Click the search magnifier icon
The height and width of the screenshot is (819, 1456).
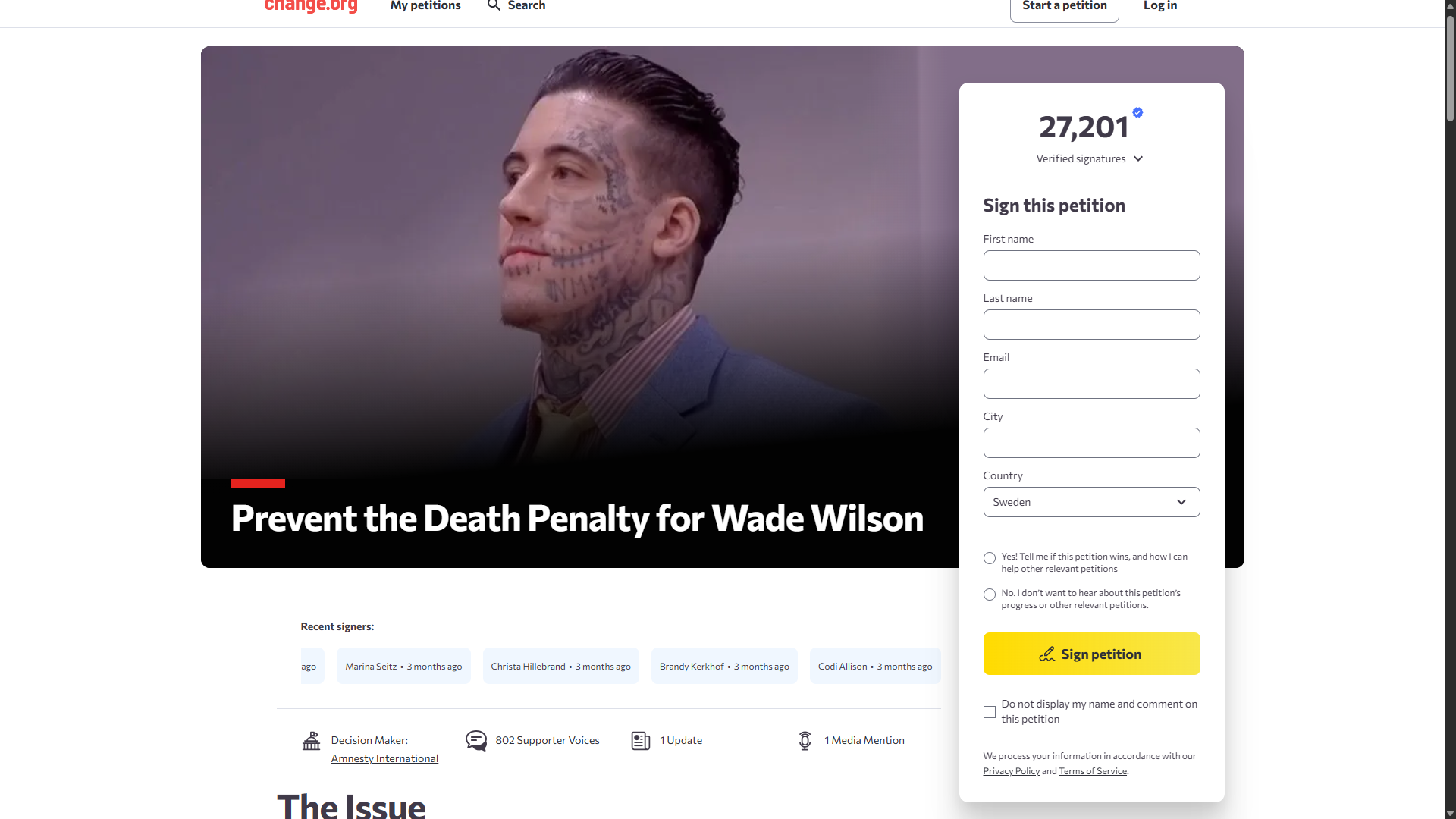coord(494,5)
